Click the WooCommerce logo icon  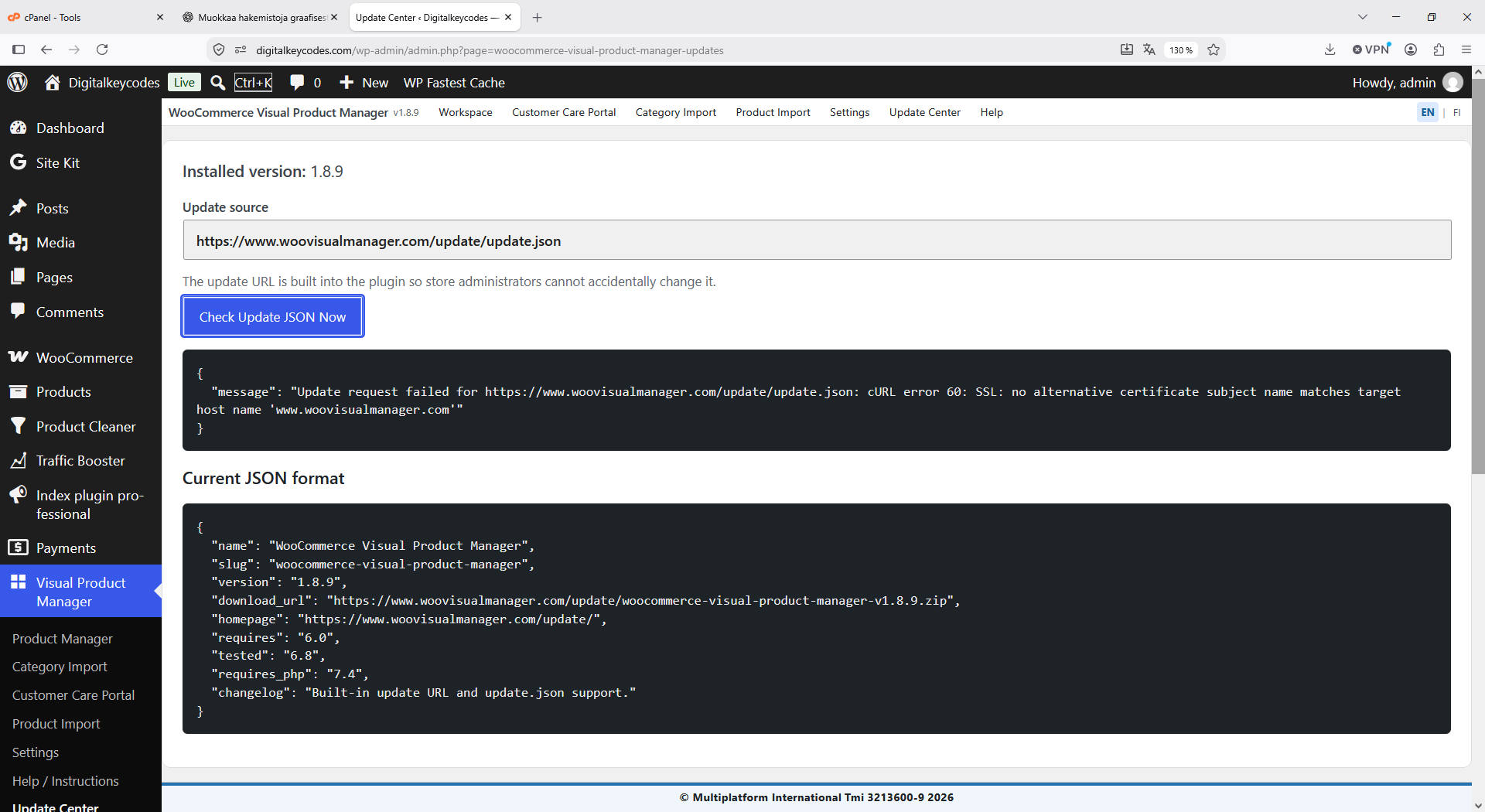tap(18, 357)
